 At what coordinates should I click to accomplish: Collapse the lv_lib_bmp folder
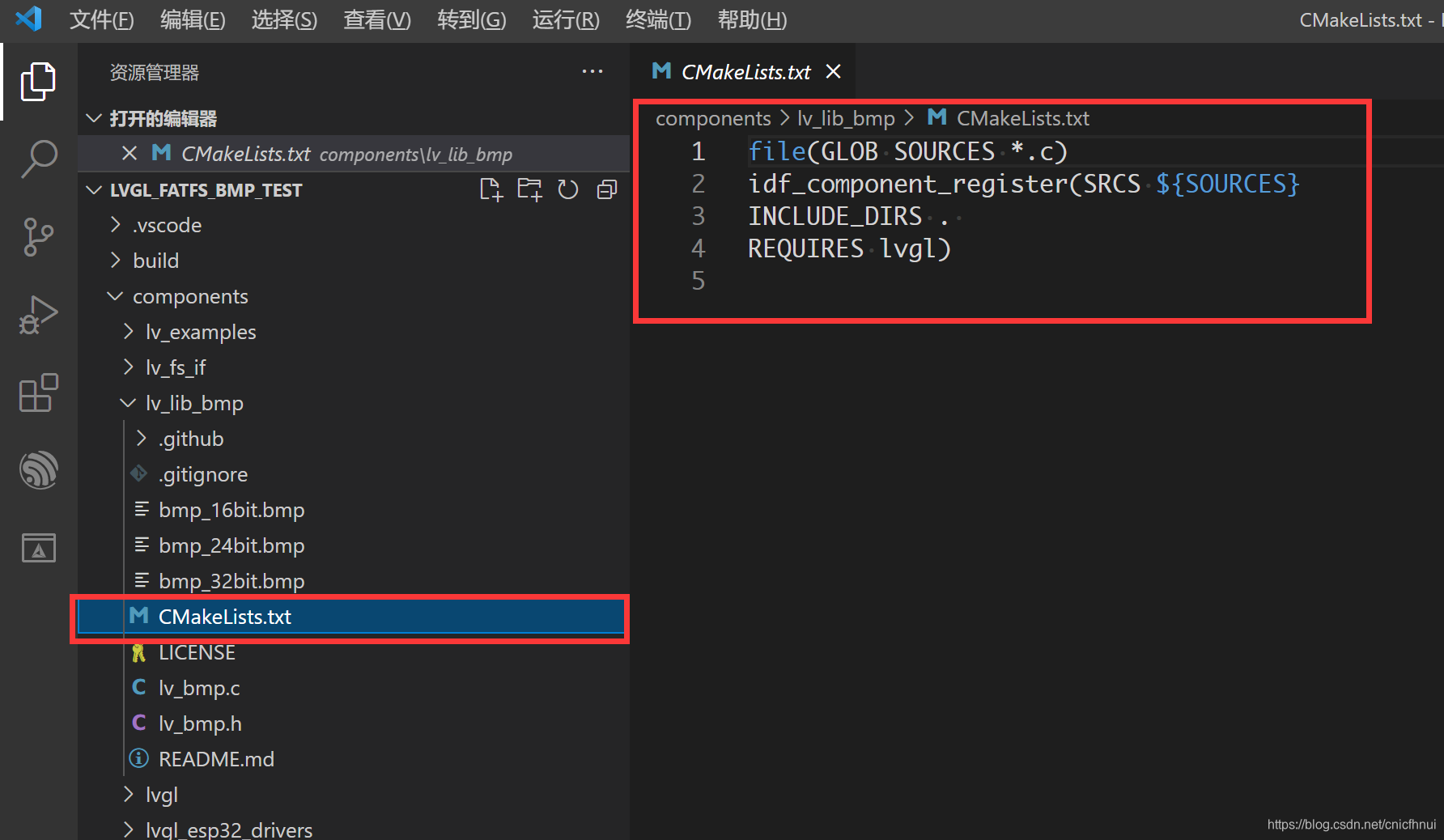pos(129,403)
